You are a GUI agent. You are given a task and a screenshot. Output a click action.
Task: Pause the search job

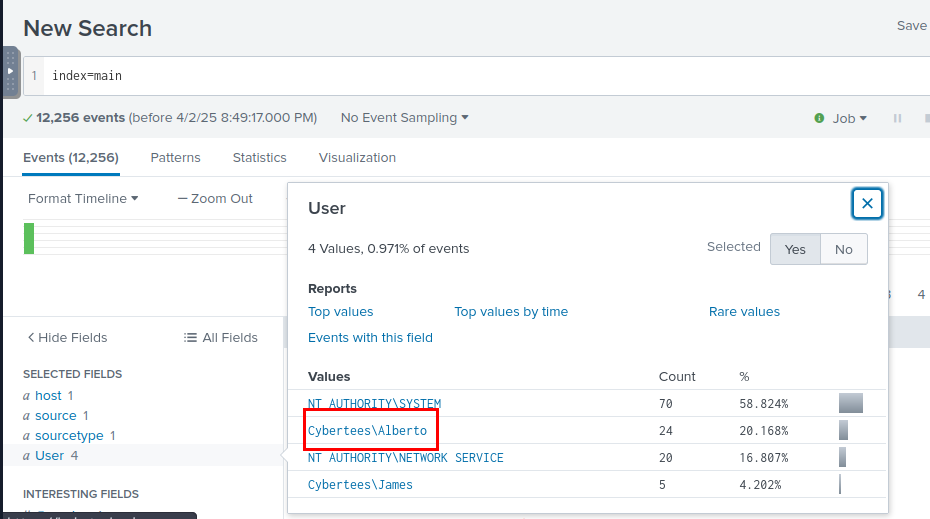click(x=897, y=118)
